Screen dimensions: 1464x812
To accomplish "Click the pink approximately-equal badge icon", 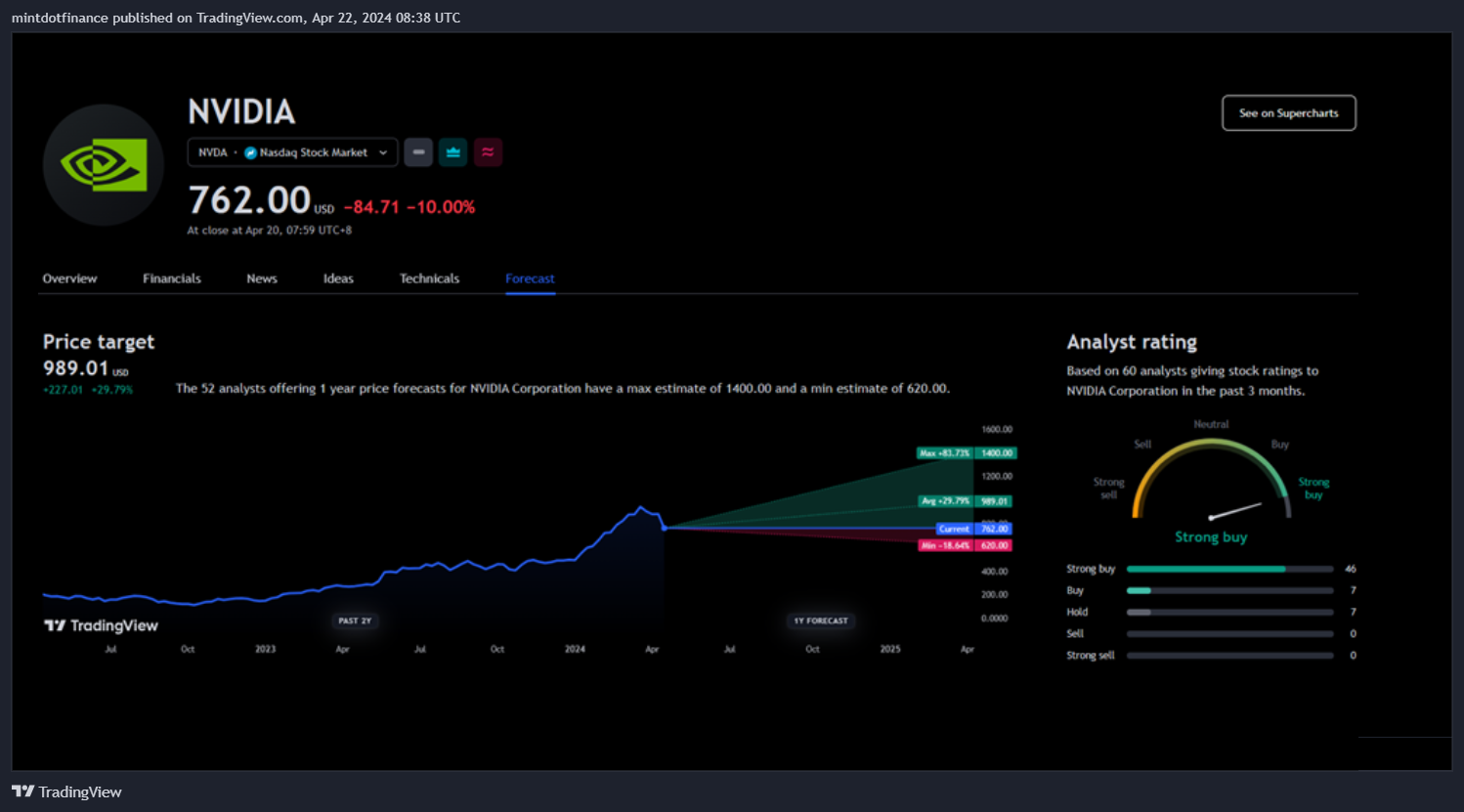I will point(488,152).
